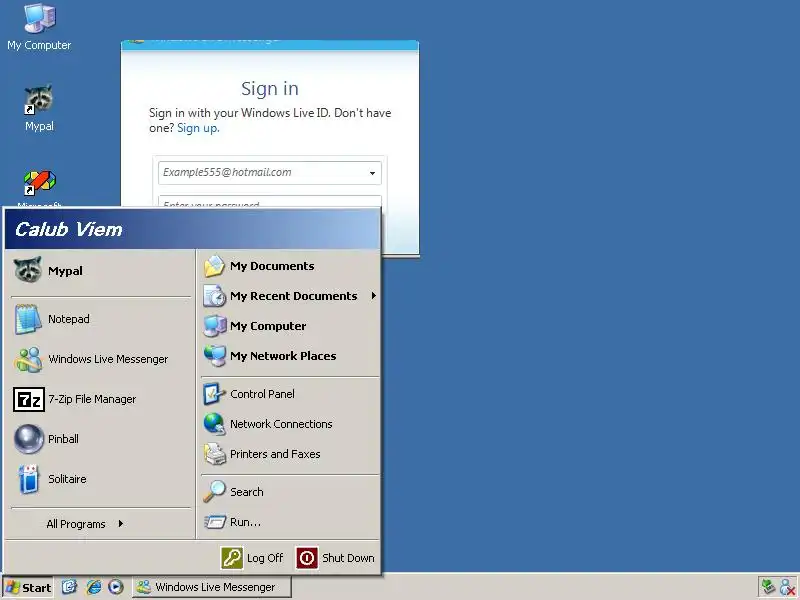
Task: Open Control Panel
Action: pos(290,394)
